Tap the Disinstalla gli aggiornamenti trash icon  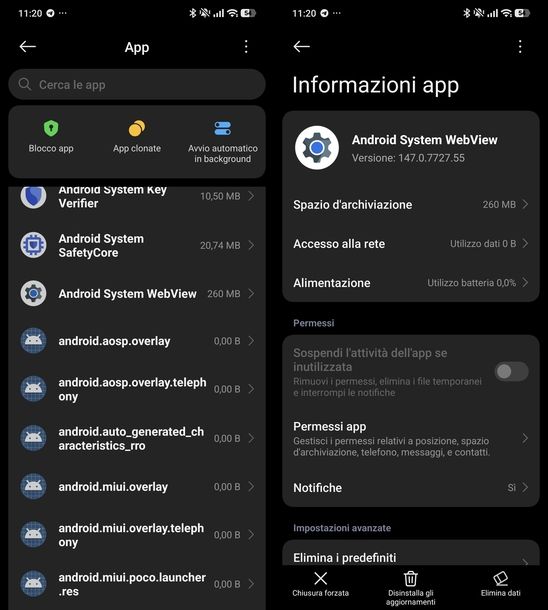coord(411,578)
